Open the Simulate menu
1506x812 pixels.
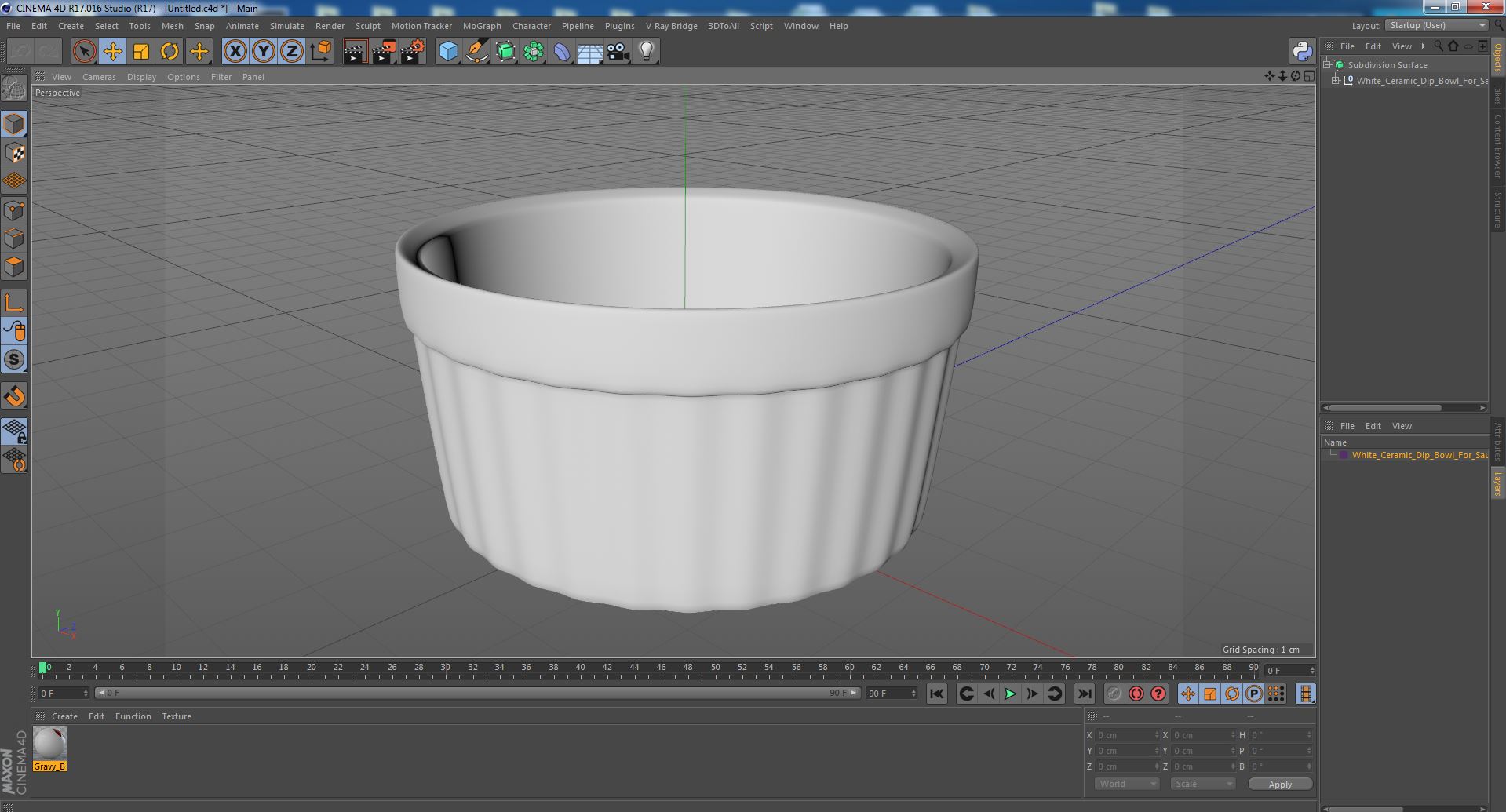[286, 26]
